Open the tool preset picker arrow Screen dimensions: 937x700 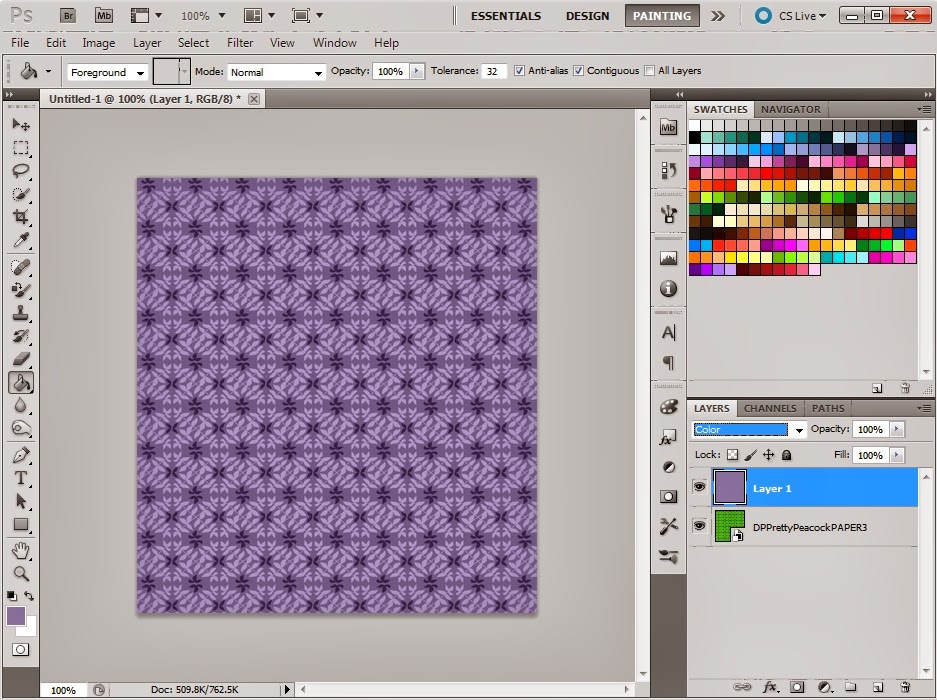(48, 72)
